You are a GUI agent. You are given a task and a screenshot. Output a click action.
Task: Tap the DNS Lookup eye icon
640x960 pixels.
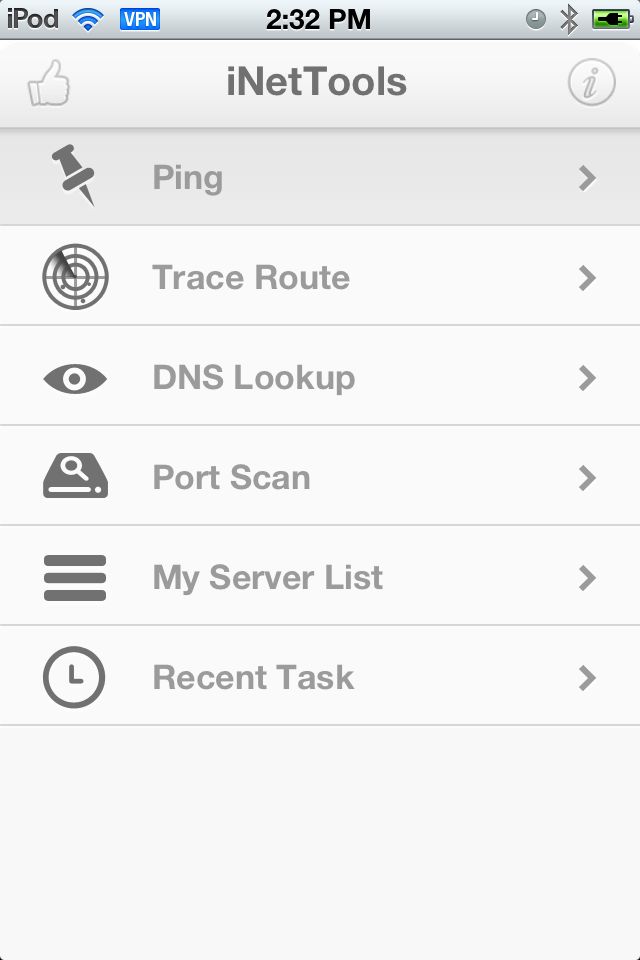75,378
